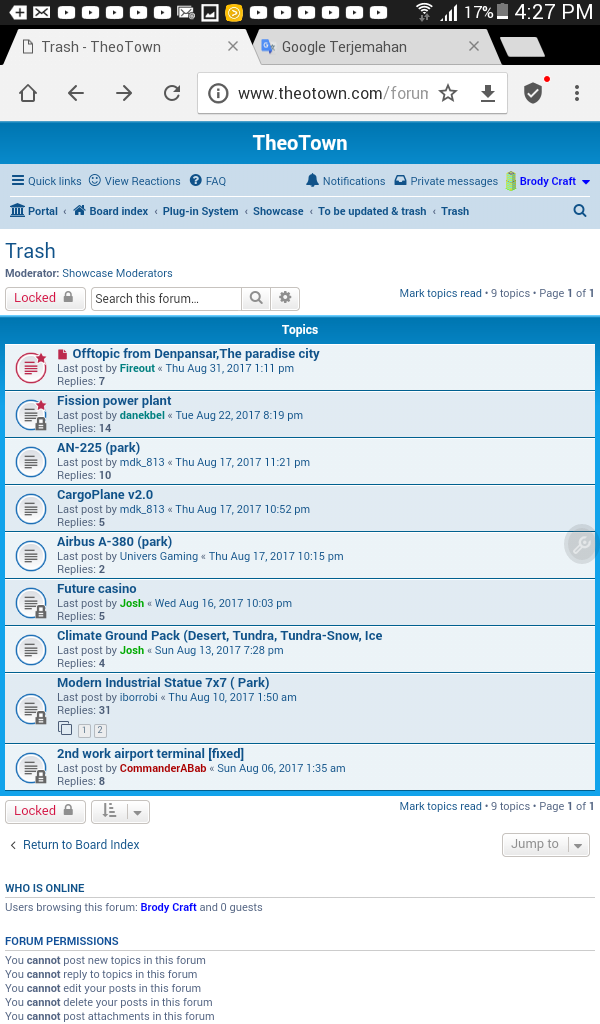The height and width of the screenshot is (1024, 600).
Task: Click Offtopic topic status icon
Action: [x=31, y=367]
